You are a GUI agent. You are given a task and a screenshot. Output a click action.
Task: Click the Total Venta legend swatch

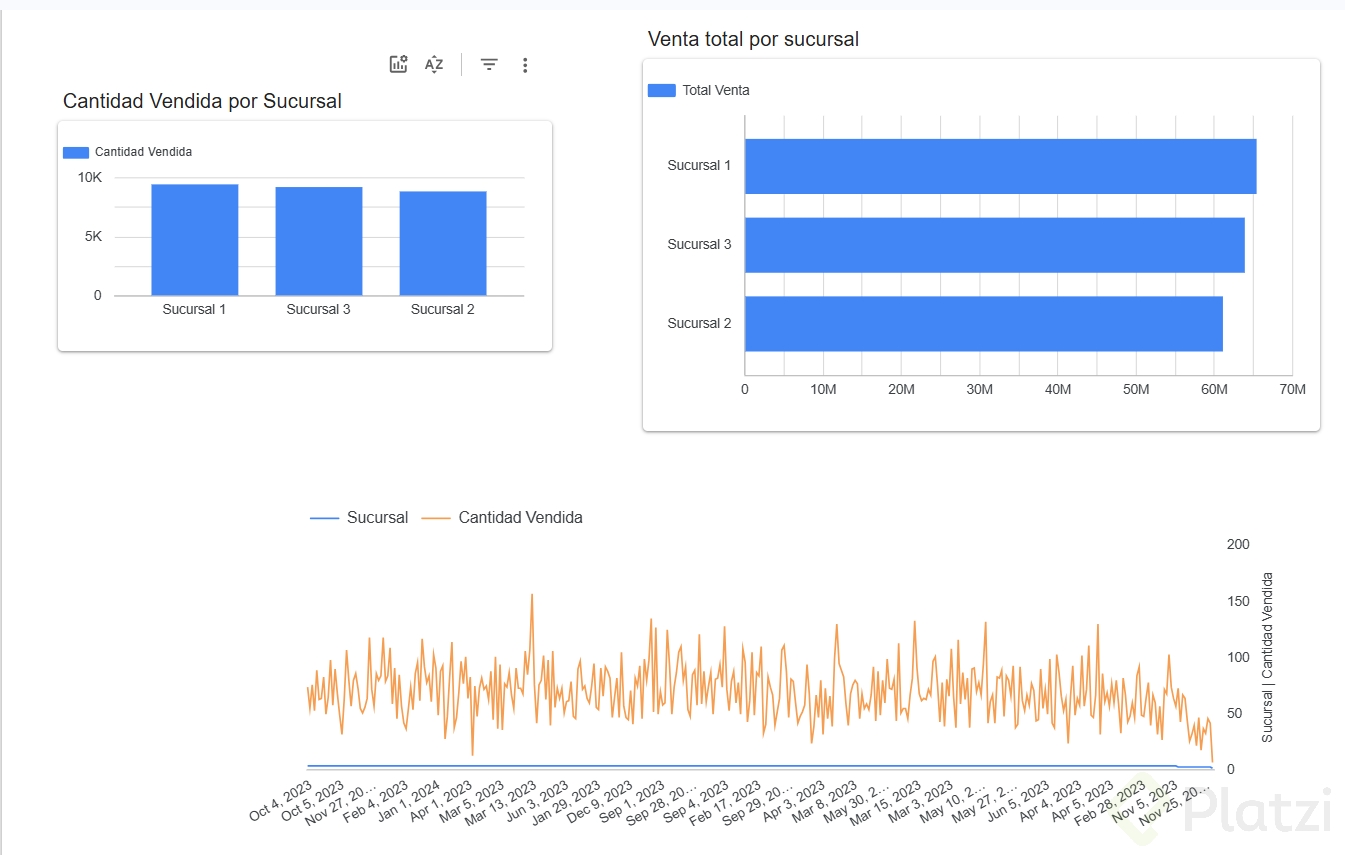pyautogui.click(x=662, y=90)
